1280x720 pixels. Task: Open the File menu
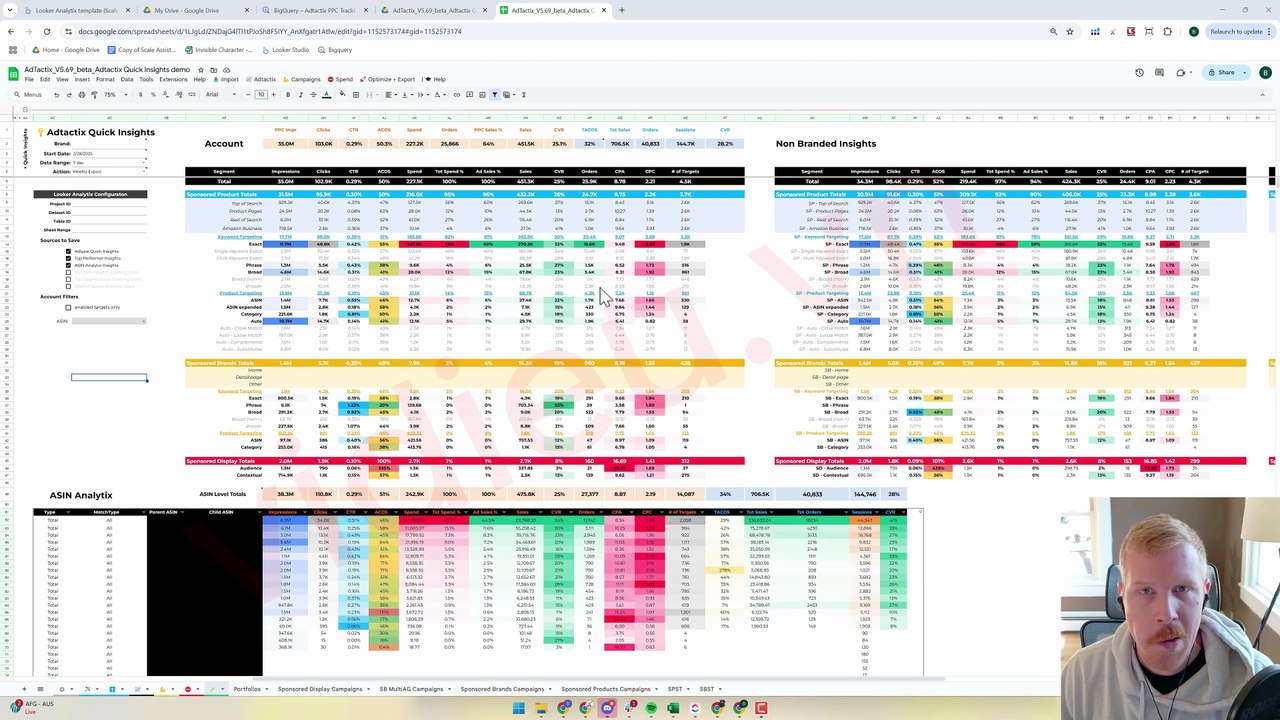[x=29, y=79]
